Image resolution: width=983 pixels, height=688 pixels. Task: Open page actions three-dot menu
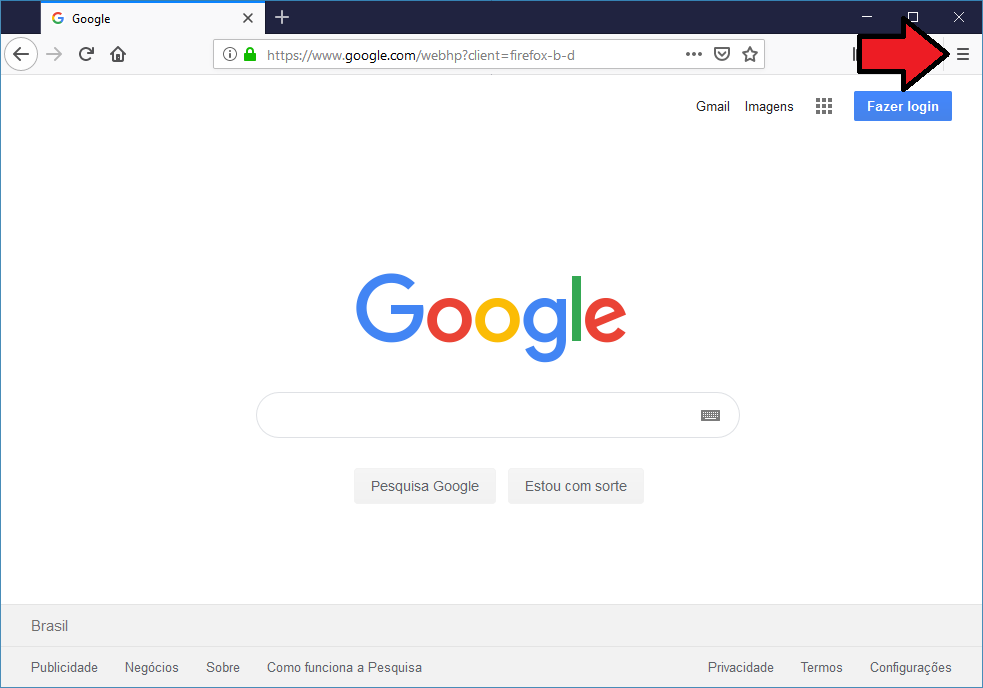point(693,55)
